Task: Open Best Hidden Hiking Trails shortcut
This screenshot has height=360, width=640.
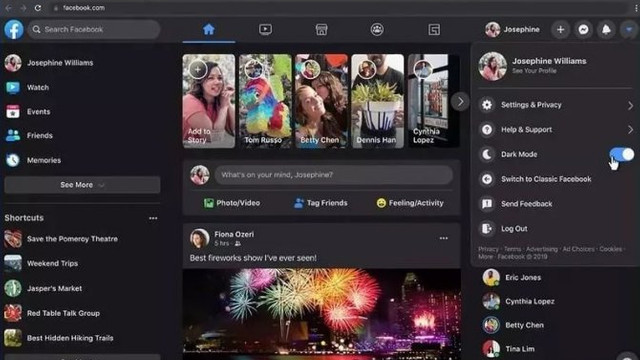Action: pos(59,338)
